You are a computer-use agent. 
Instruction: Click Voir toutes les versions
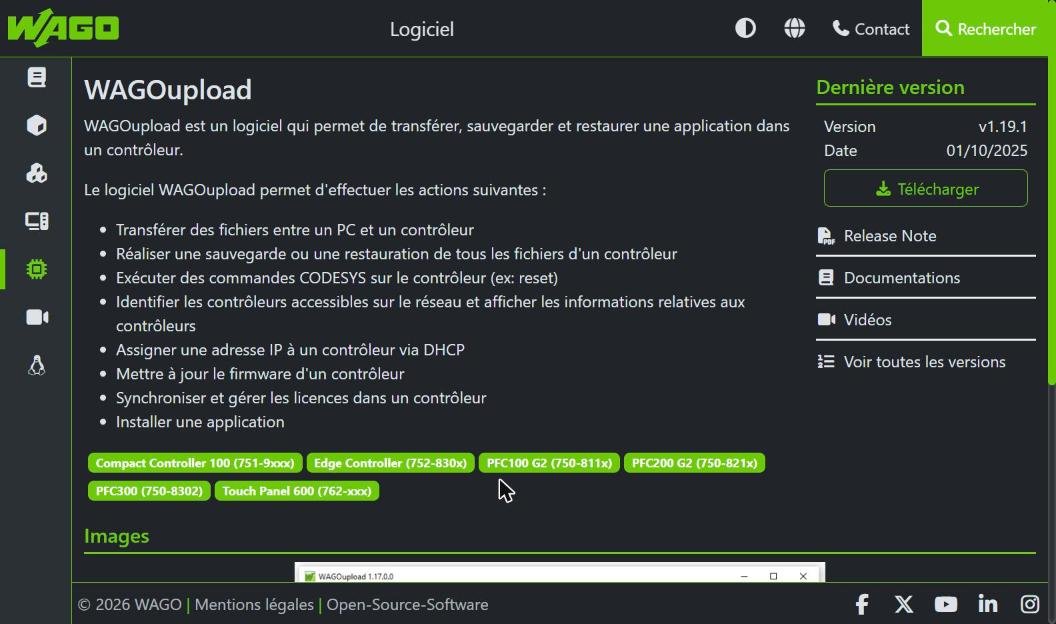point(925,361)
